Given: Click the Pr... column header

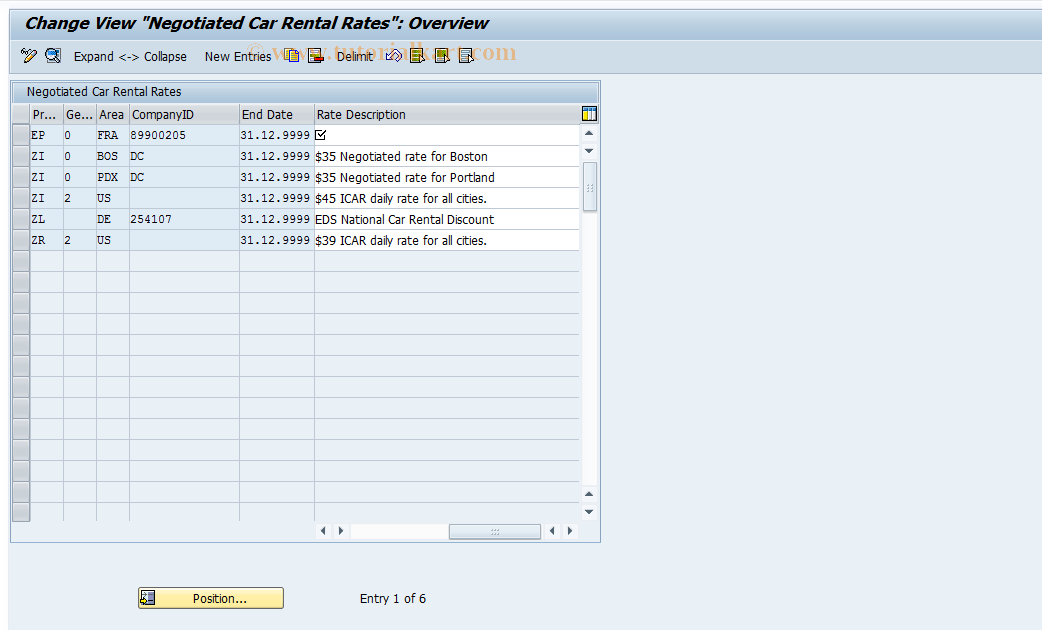Looking at the screenshot, I should (47, 114).
